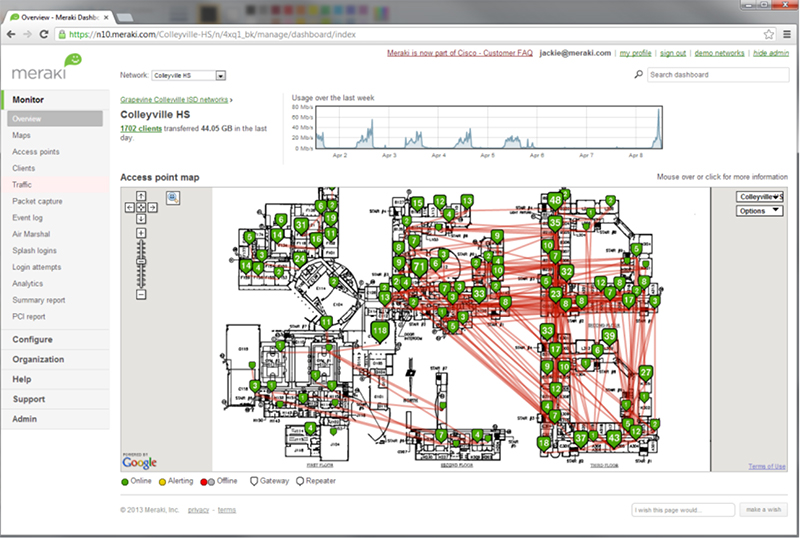Click the Meraki logo
The width and height of the screenshot is (800, 538).
tap(46, 67)
